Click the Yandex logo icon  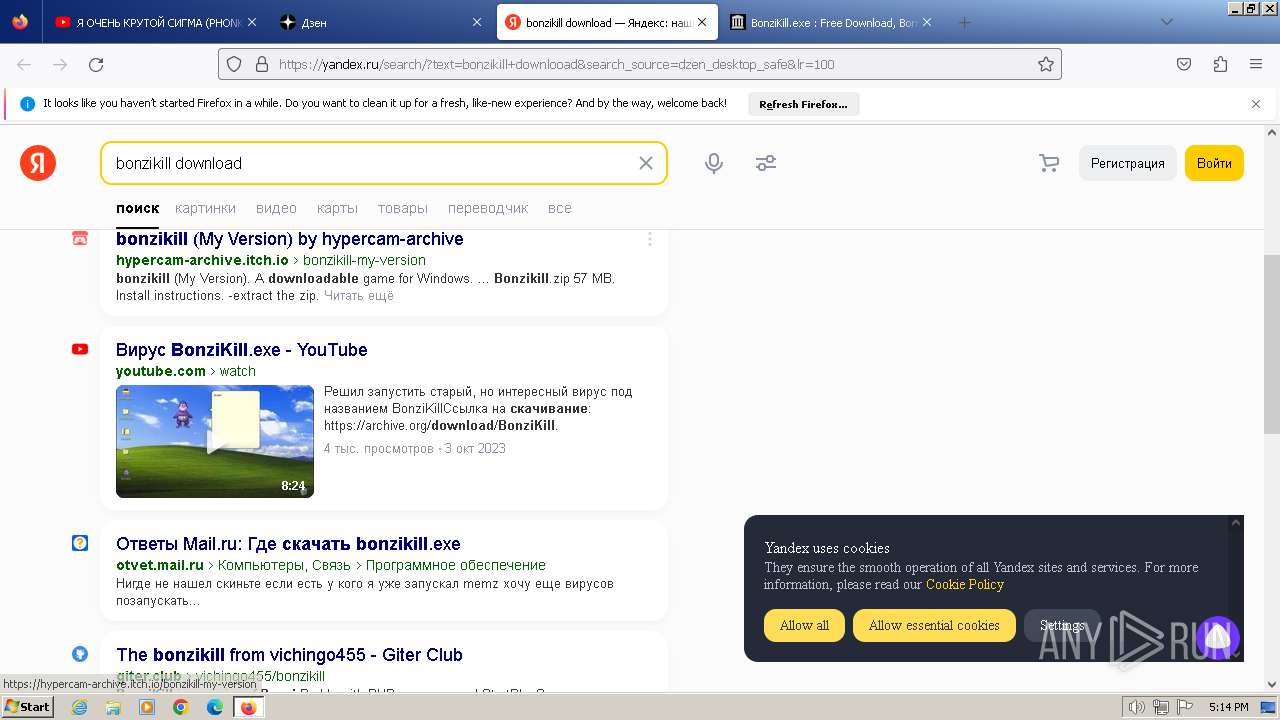coord(38,163)
